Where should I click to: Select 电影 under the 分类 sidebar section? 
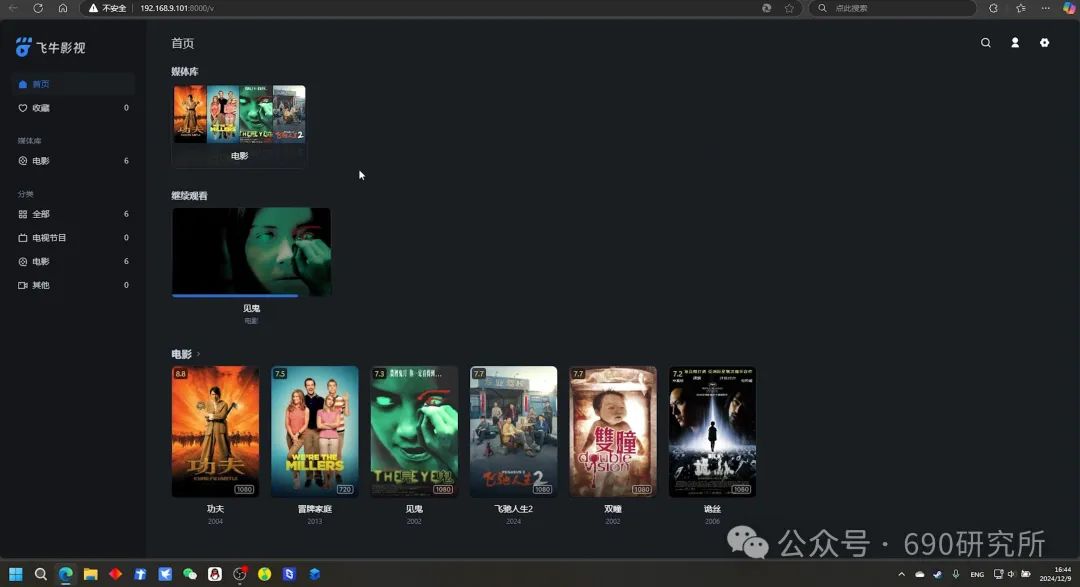(x=73, y=262)
